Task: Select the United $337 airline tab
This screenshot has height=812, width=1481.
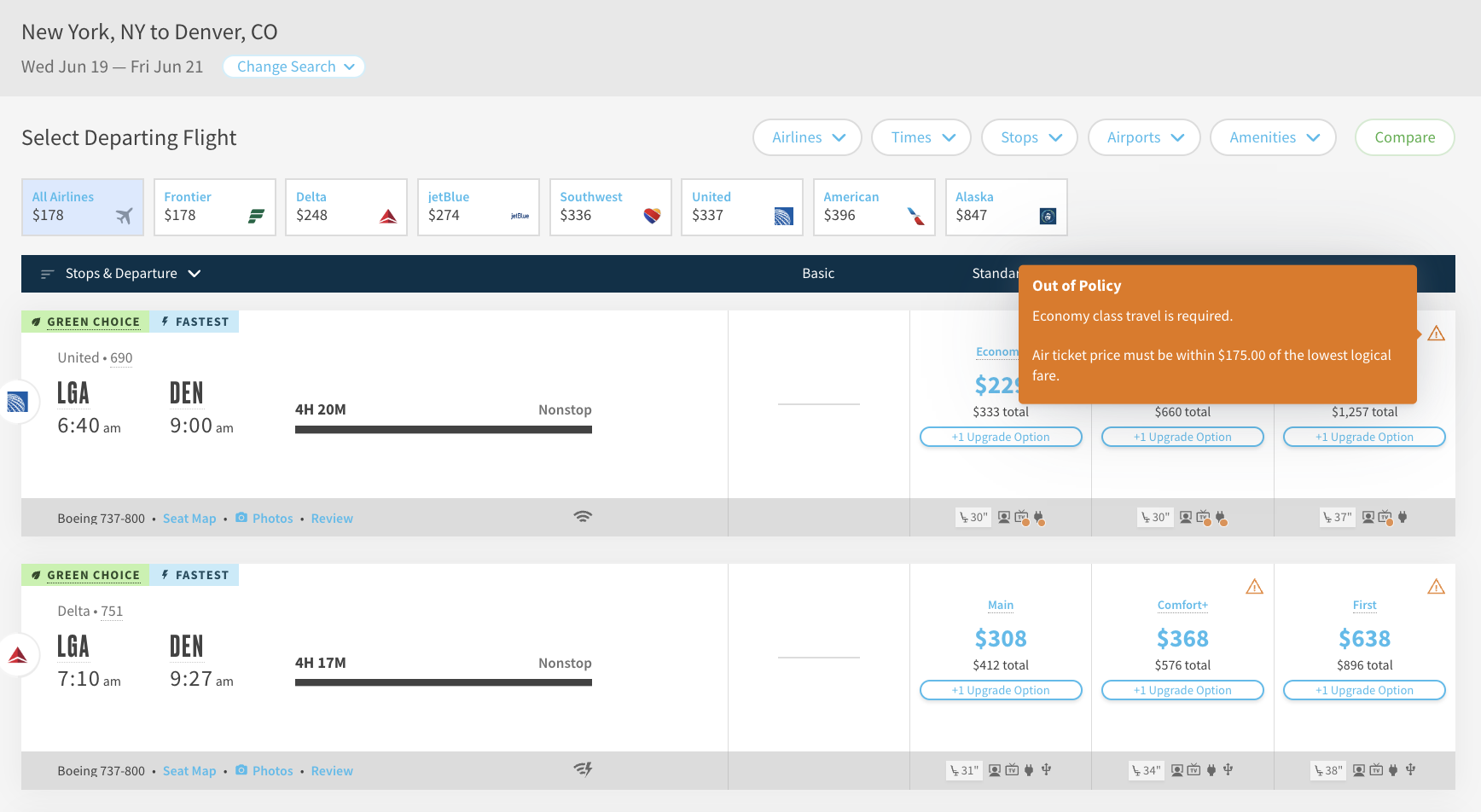Action: point(742,207)
